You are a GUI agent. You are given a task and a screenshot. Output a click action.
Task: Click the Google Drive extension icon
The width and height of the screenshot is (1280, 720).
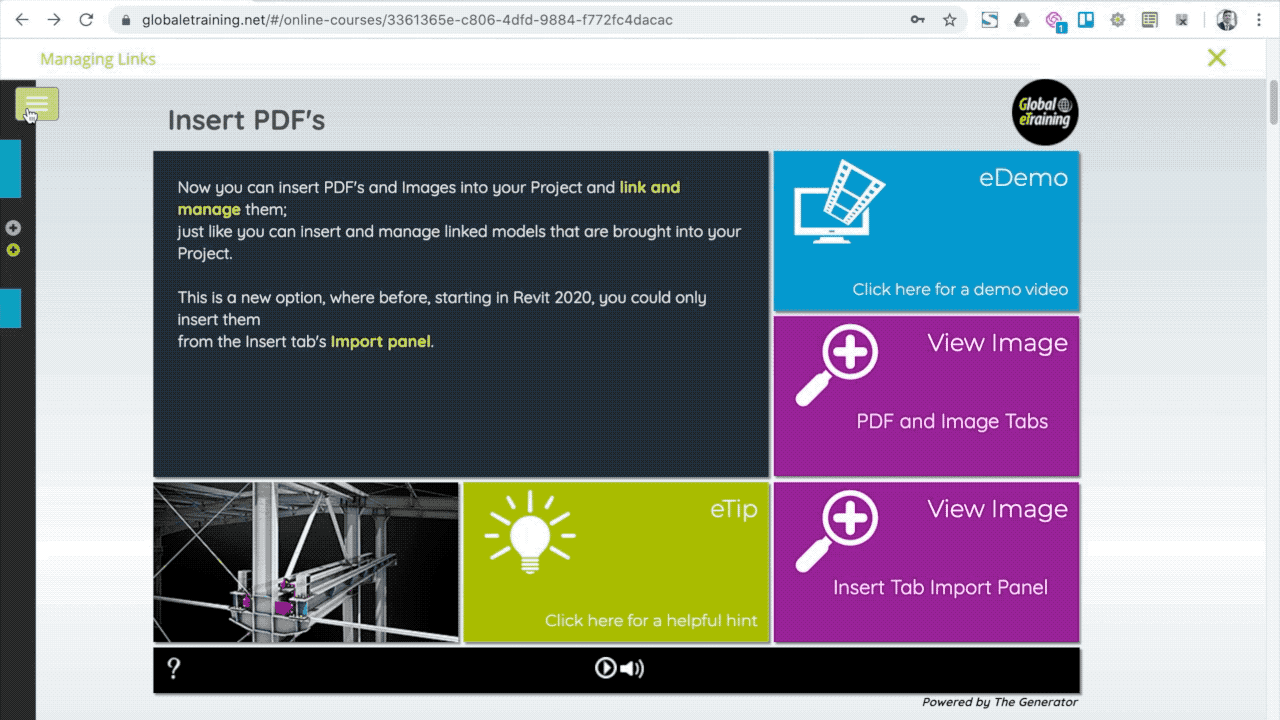(x=1021, y=20)
